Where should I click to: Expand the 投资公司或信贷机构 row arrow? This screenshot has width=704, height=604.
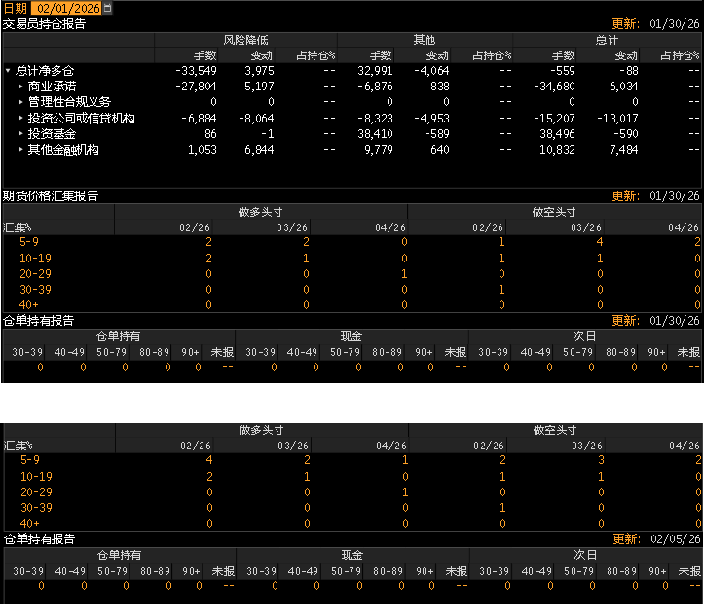point(20,118)
